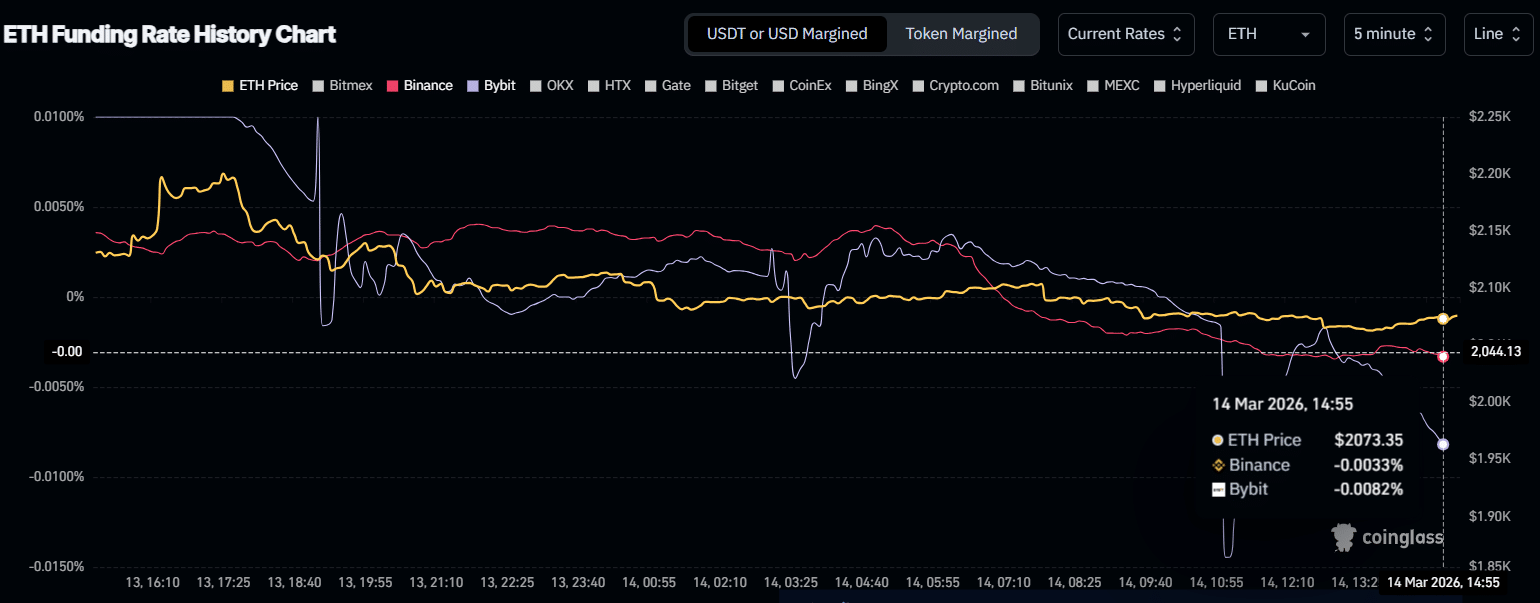Image resolution: width=1540 pixels, height=603 pixels.
Task: Click the Binance icon in tooltip
Action: 1217,465
